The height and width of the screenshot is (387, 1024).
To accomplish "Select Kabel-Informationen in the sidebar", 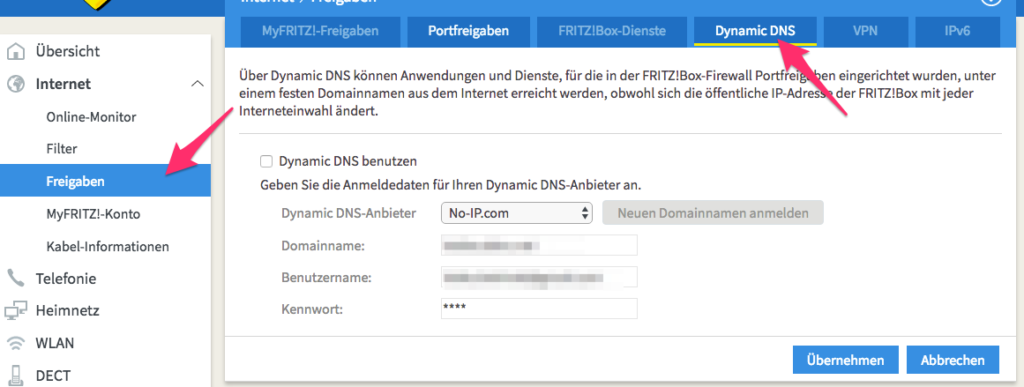I will pyautogui.click(x=108, y=247).
